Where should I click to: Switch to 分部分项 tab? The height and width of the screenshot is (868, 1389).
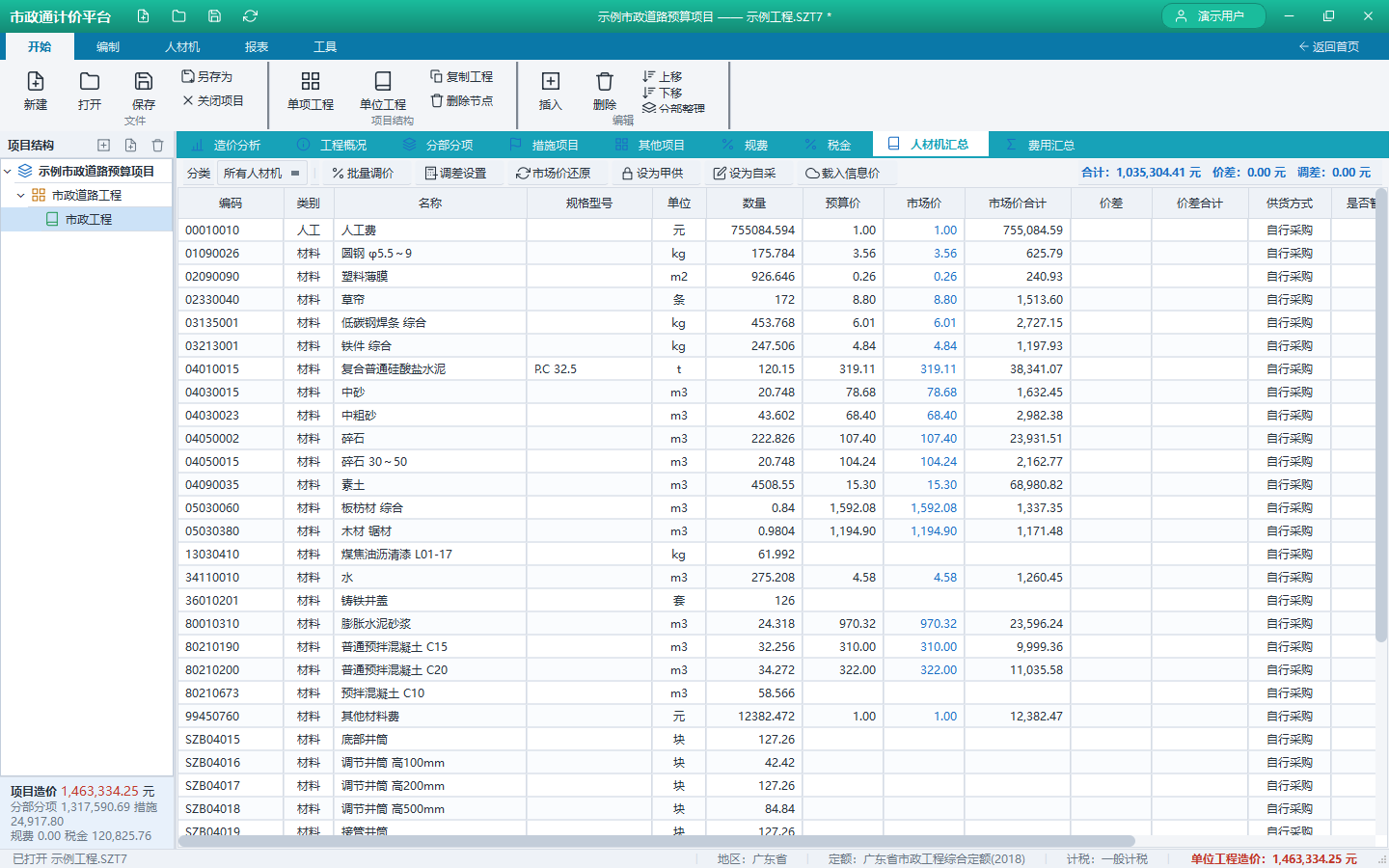[439, 145]
